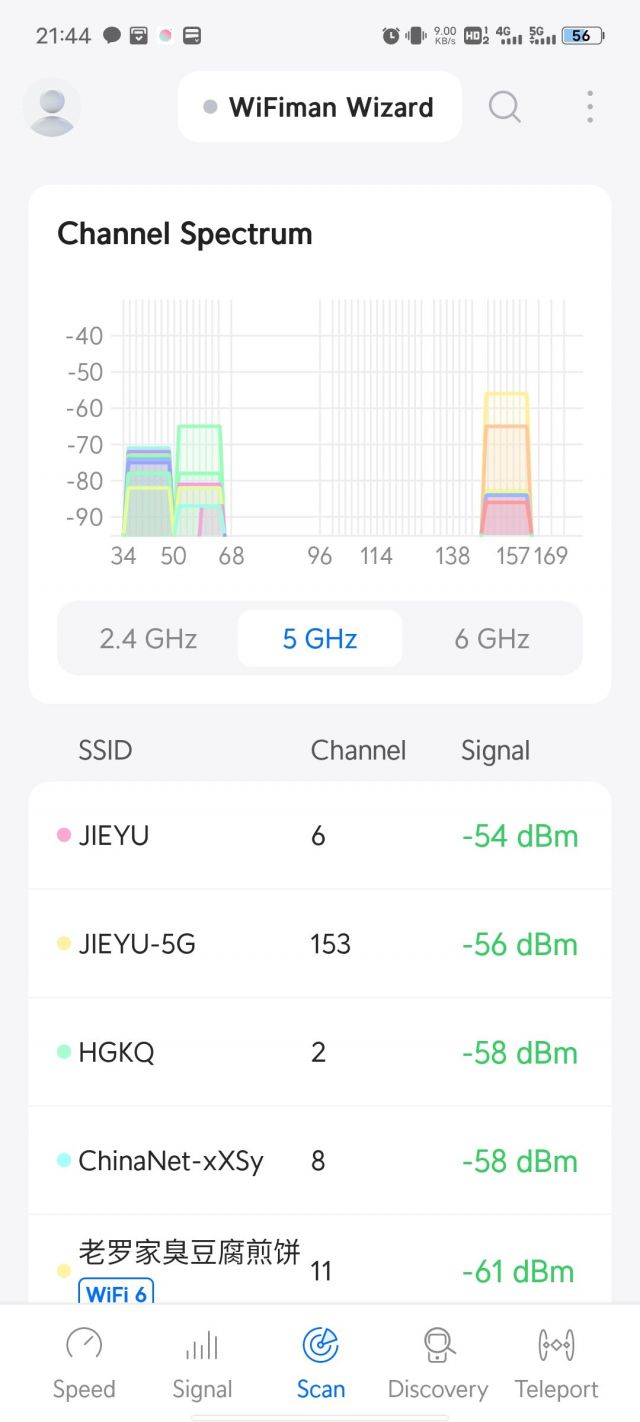Select the ChinaNet-xXSy network row
This screenshot has width=640, height=1422.
point(320,1161)
